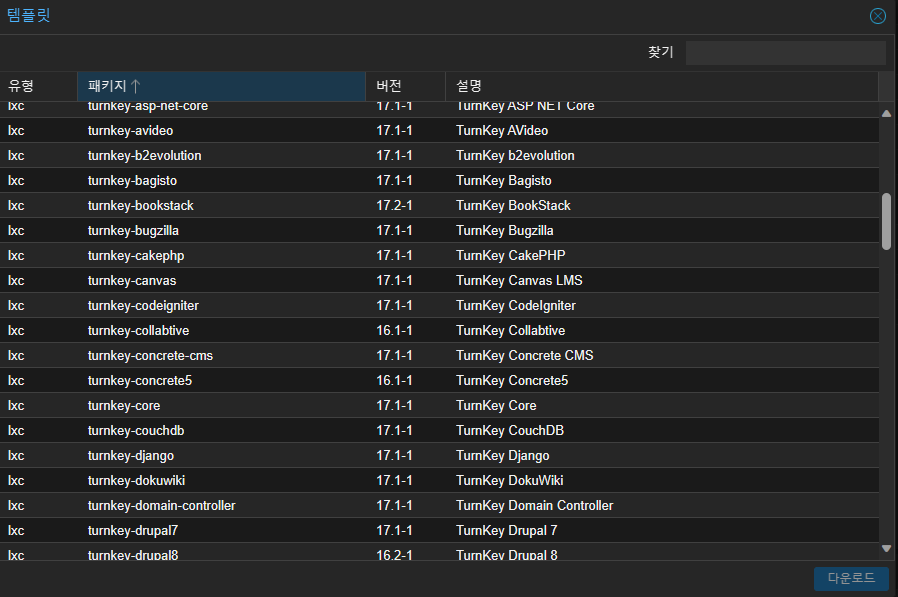
Task: Select the turnkey-django package
Action: (x=131, y=456)
